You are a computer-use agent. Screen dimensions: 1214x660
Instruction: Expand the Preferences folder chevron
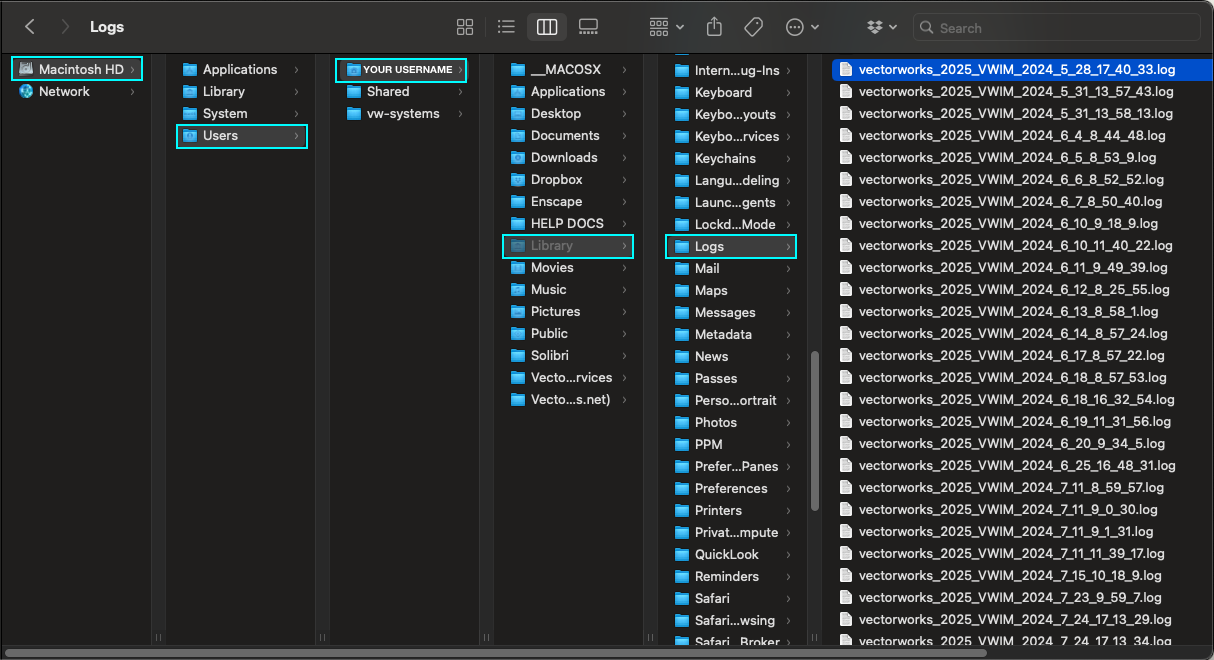click(789, 488)
